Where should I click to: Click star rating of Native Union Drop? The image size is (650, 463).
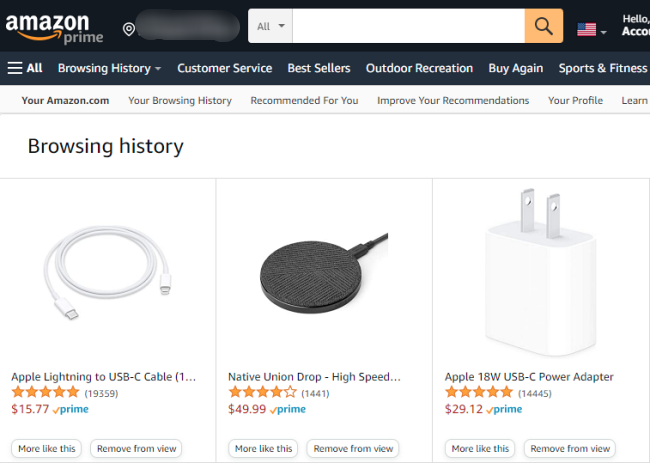[x=262, y=393]
